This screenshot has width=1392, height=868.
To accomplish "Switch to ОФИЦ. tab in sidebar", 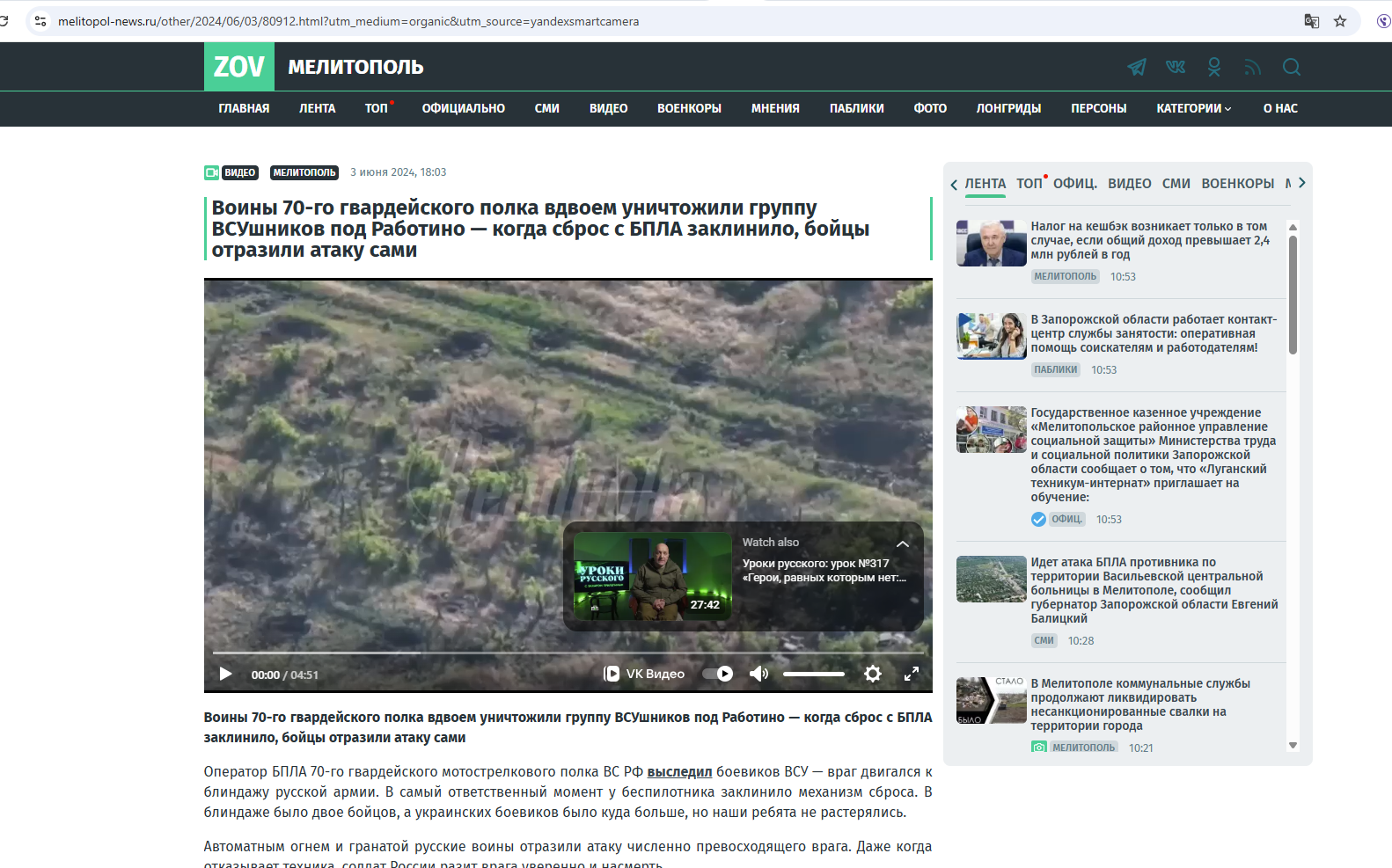I will pos(1074,184).
